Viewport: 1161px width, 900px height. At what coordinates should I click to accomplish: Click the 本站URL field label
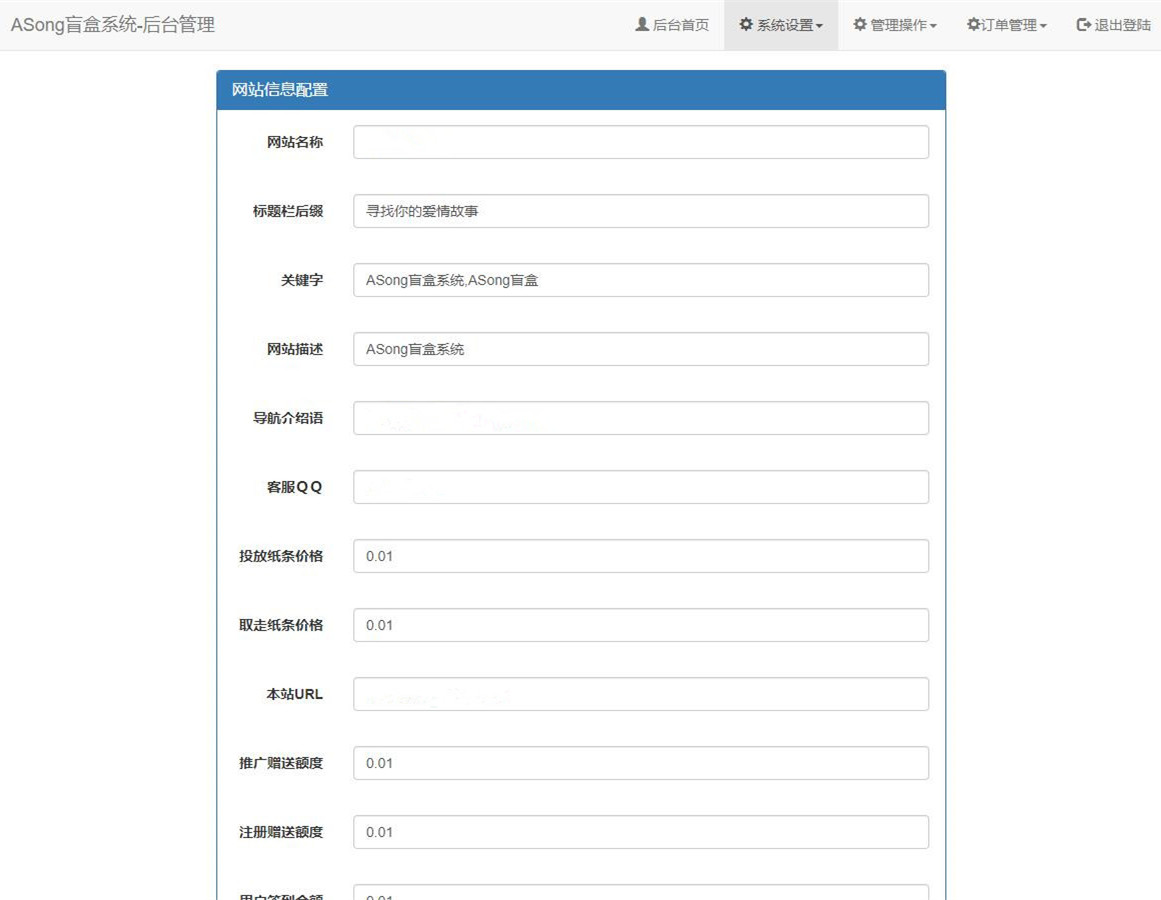[295, 694]
